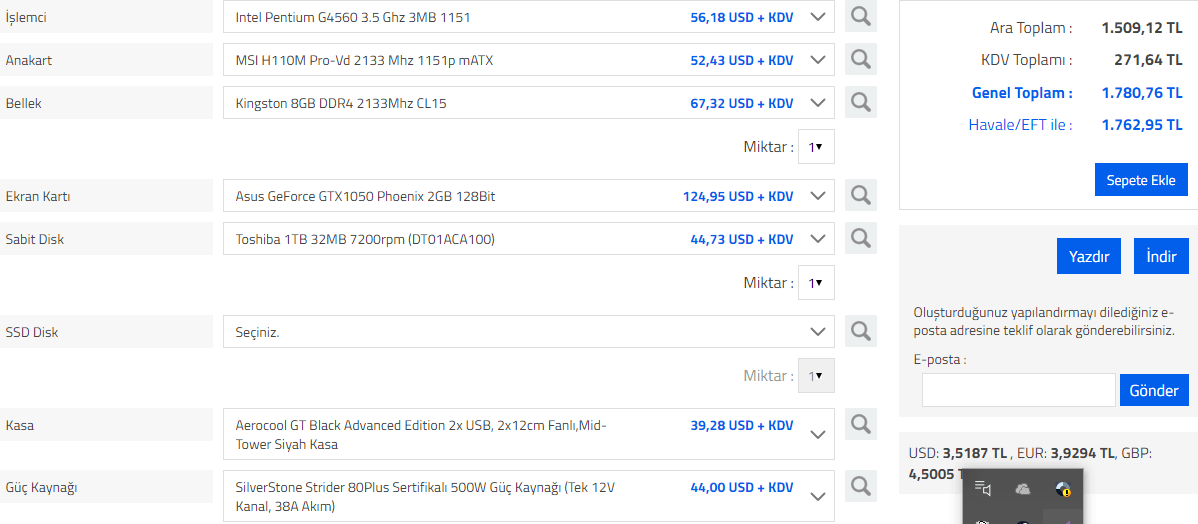The height and width of the screenshot is (524, 1198).
Task: Click the İndir download button
Action: point(1161,256)
